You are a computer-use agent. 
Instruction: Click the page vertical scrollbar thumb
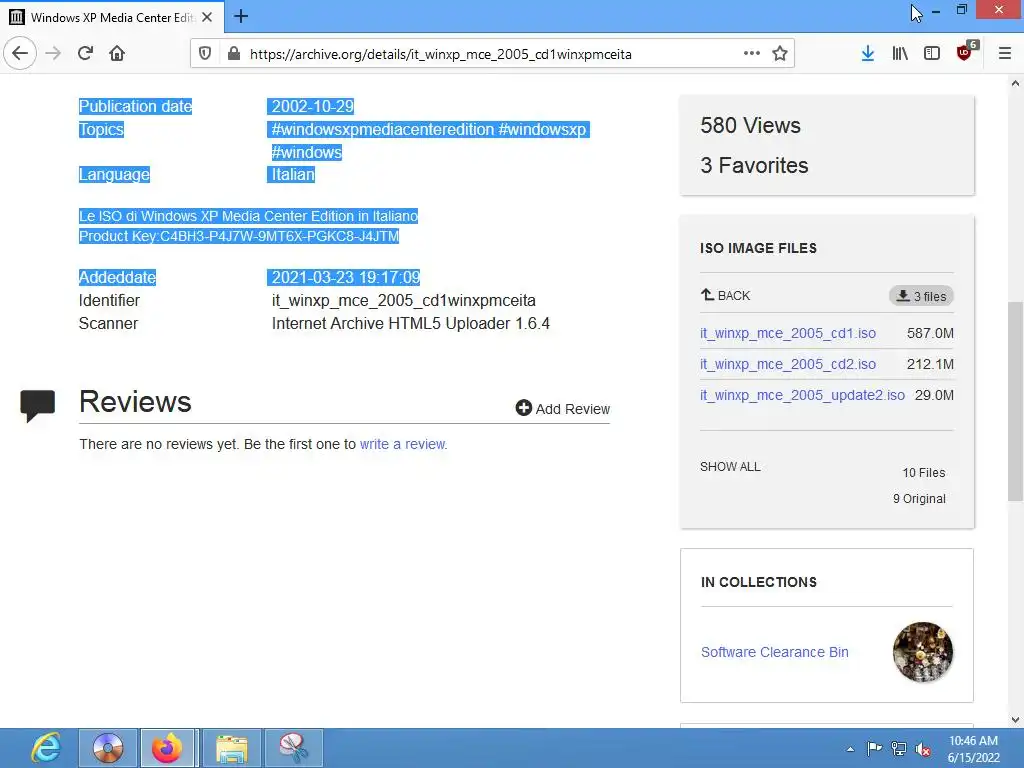(x=1015, y=402)
